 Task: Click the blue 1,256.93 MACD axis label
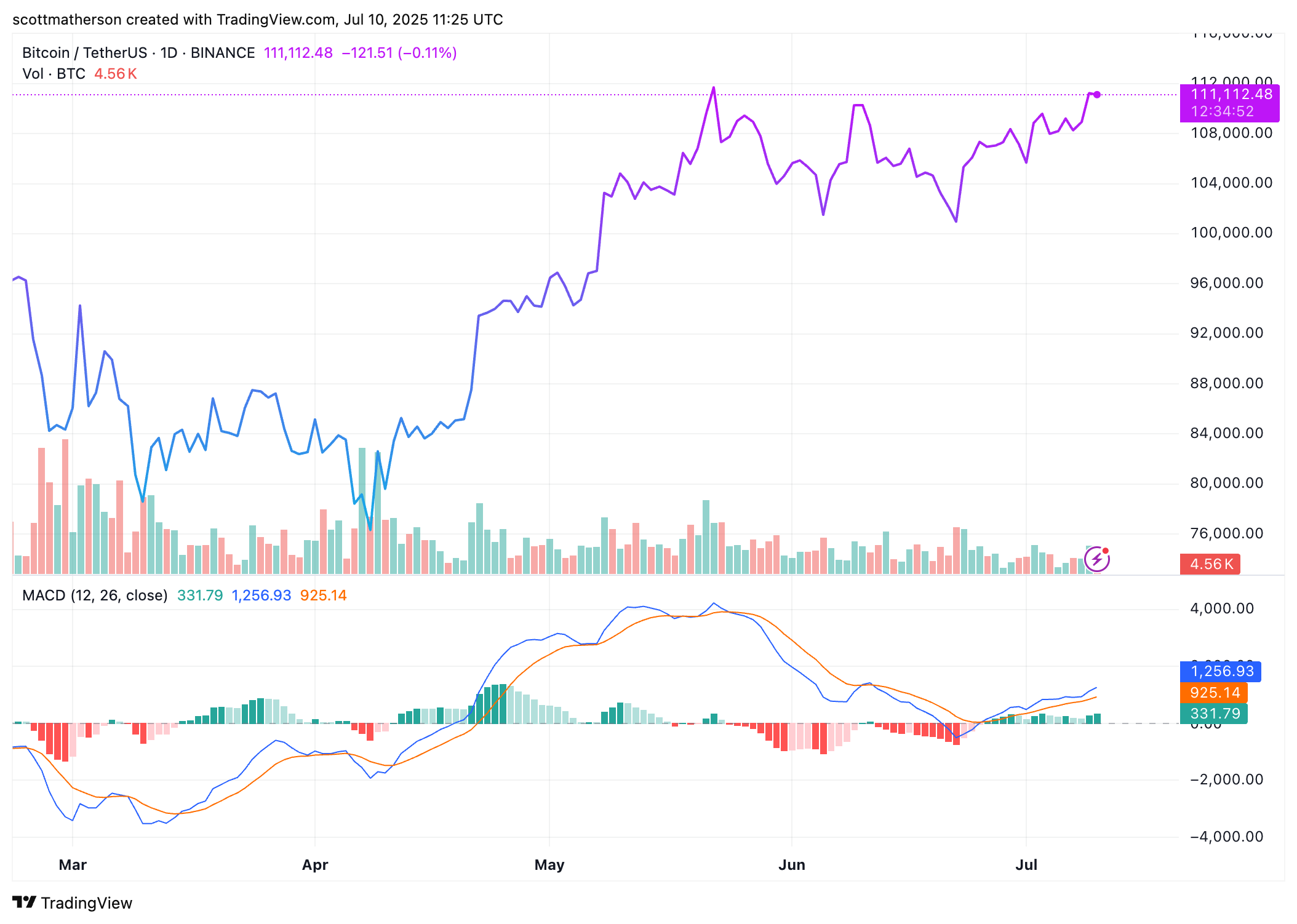click(x=1221, y=671)
